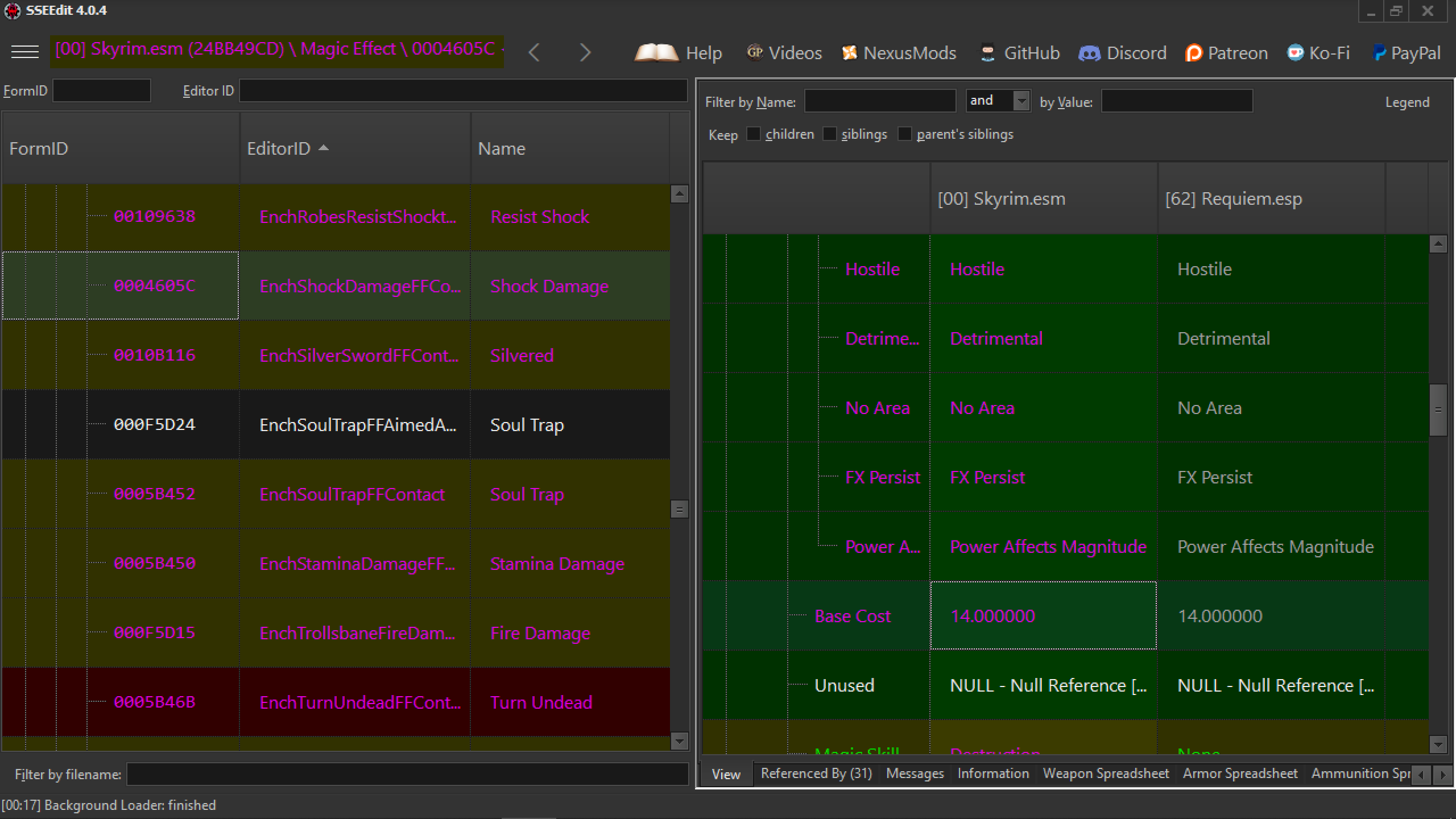1456x819 pixels.
Task: Switch to Referenced By (31) tab
Action: pyautogui.click(x=816, y=773)
